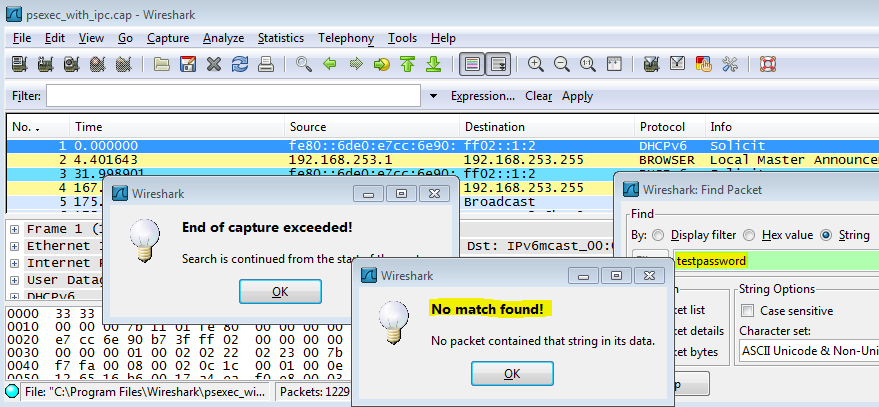Screen dimensions: 879x407
Task: Zoom out toolbar icon
Action: pyautogui.click(x=562, y=64)
